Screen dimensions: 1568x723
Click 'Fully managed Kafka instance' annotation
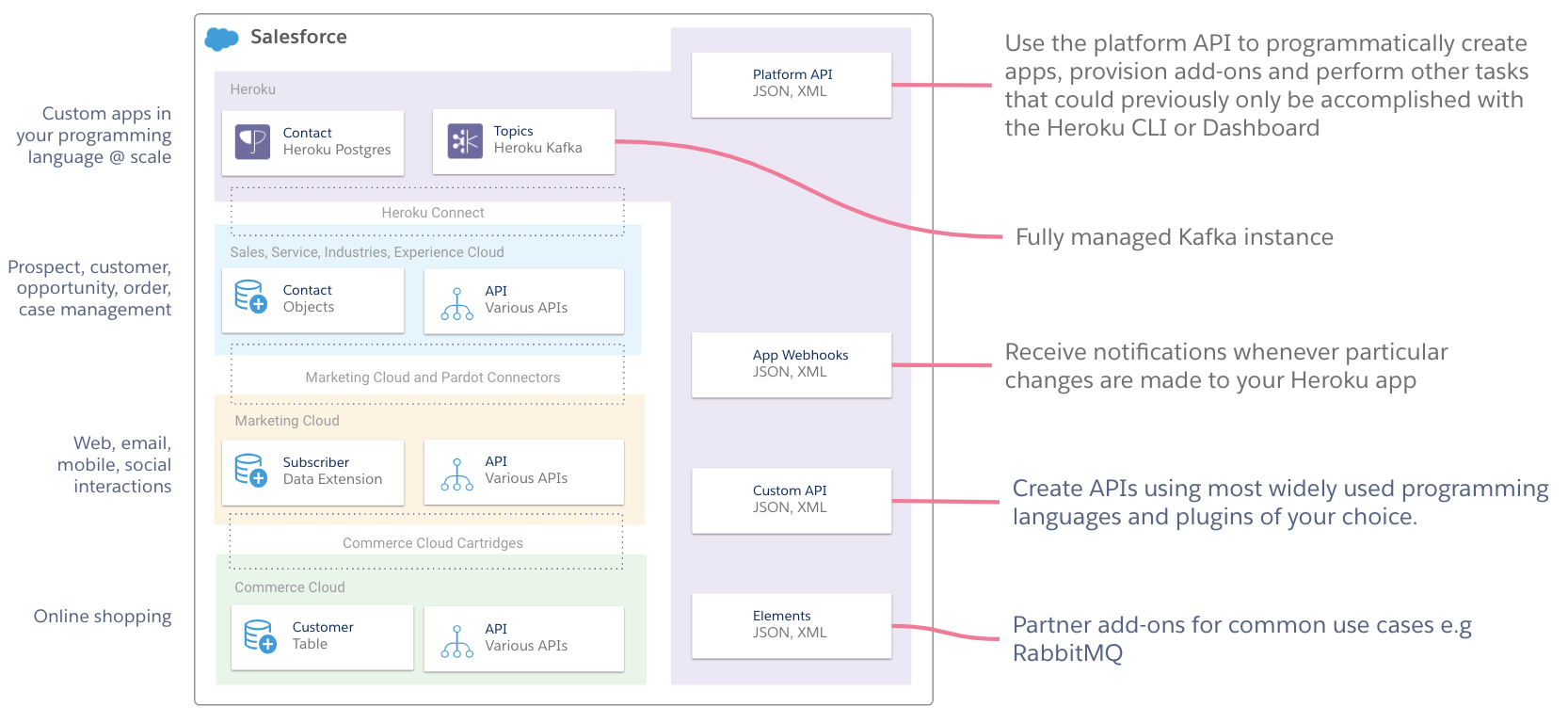point(1175,237)
